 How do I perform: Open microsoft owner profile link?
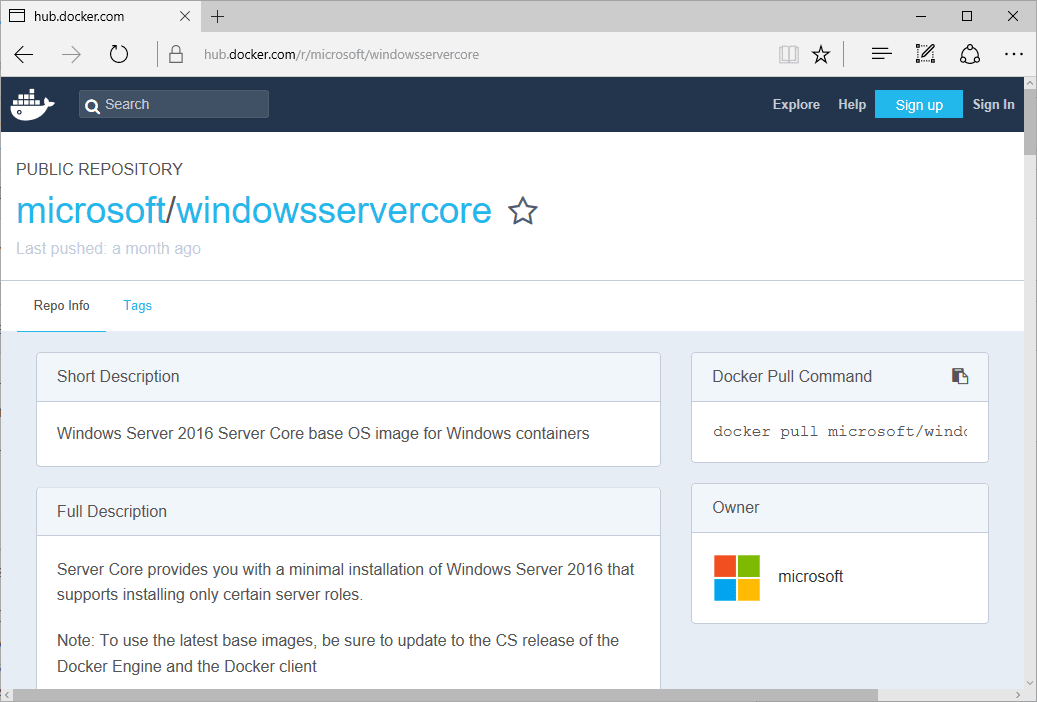coord(810,577)
